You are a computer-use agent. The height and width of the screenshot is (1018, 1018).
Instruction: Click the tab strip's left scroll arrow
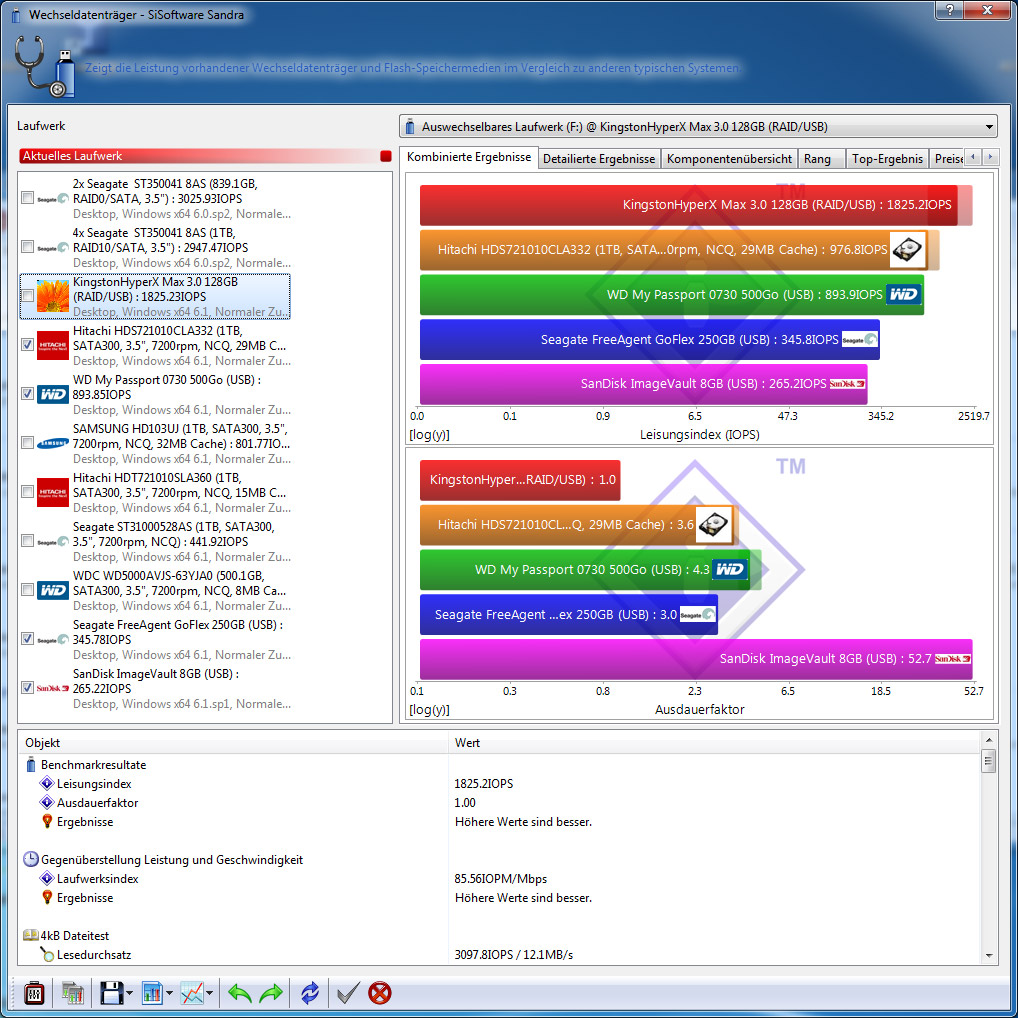pyautogui.click(x=973, y=157)
